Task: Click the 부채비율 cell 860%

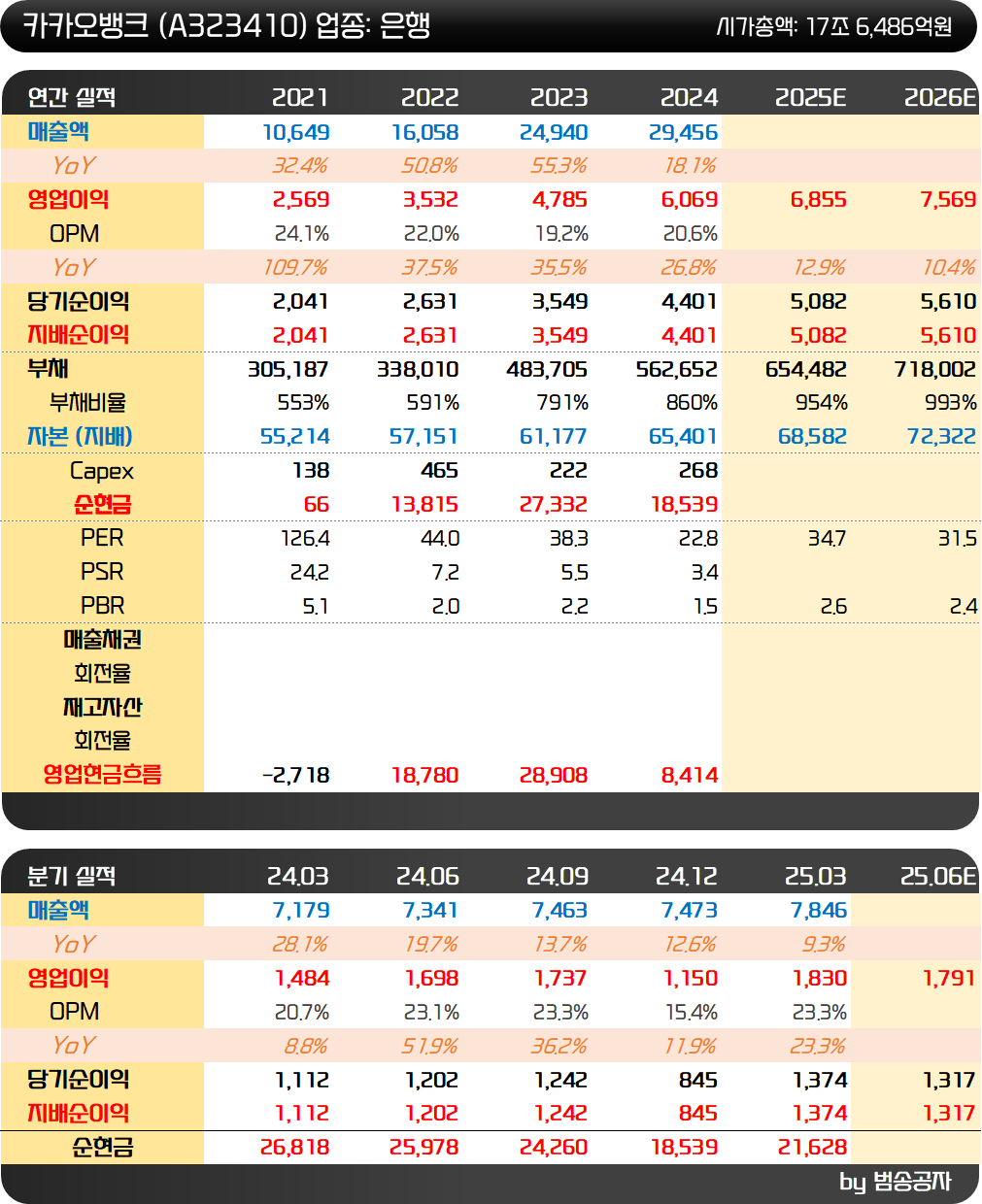Action: coord(692,403)
